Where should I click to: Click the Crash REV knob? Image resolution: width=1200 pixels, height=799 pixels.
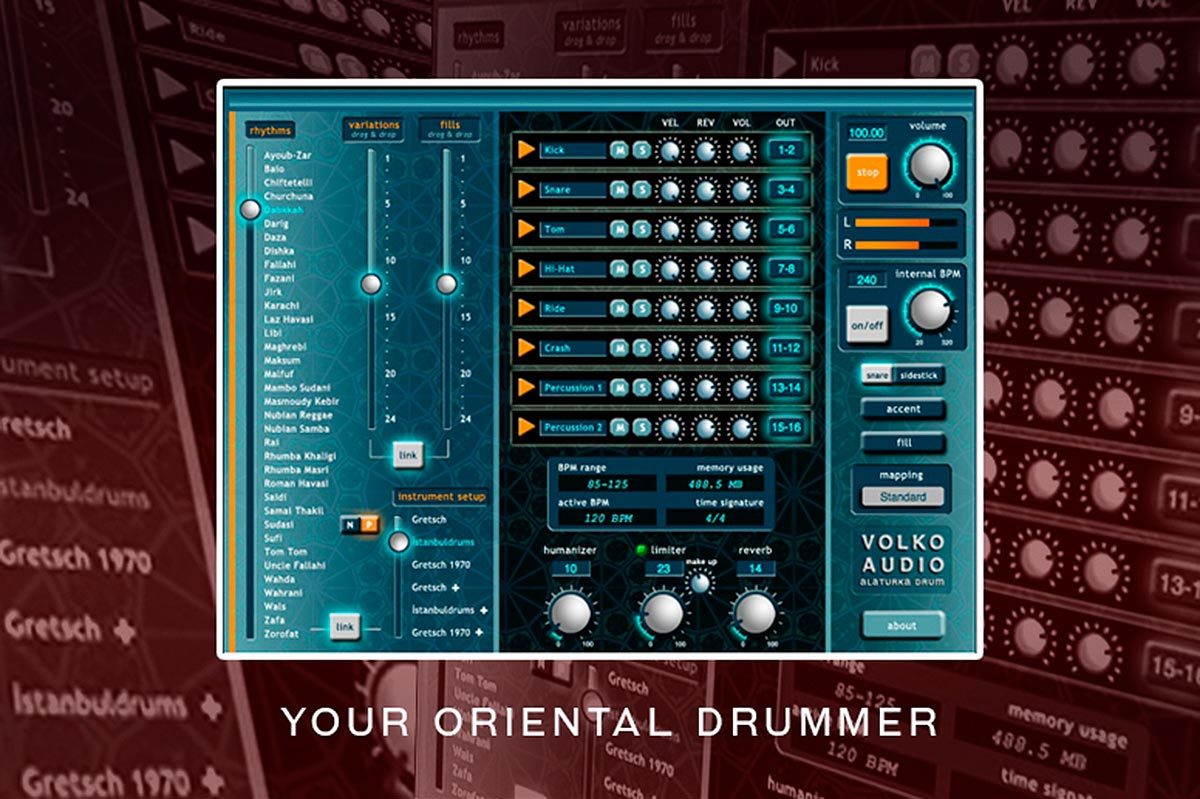click(706, 348)
